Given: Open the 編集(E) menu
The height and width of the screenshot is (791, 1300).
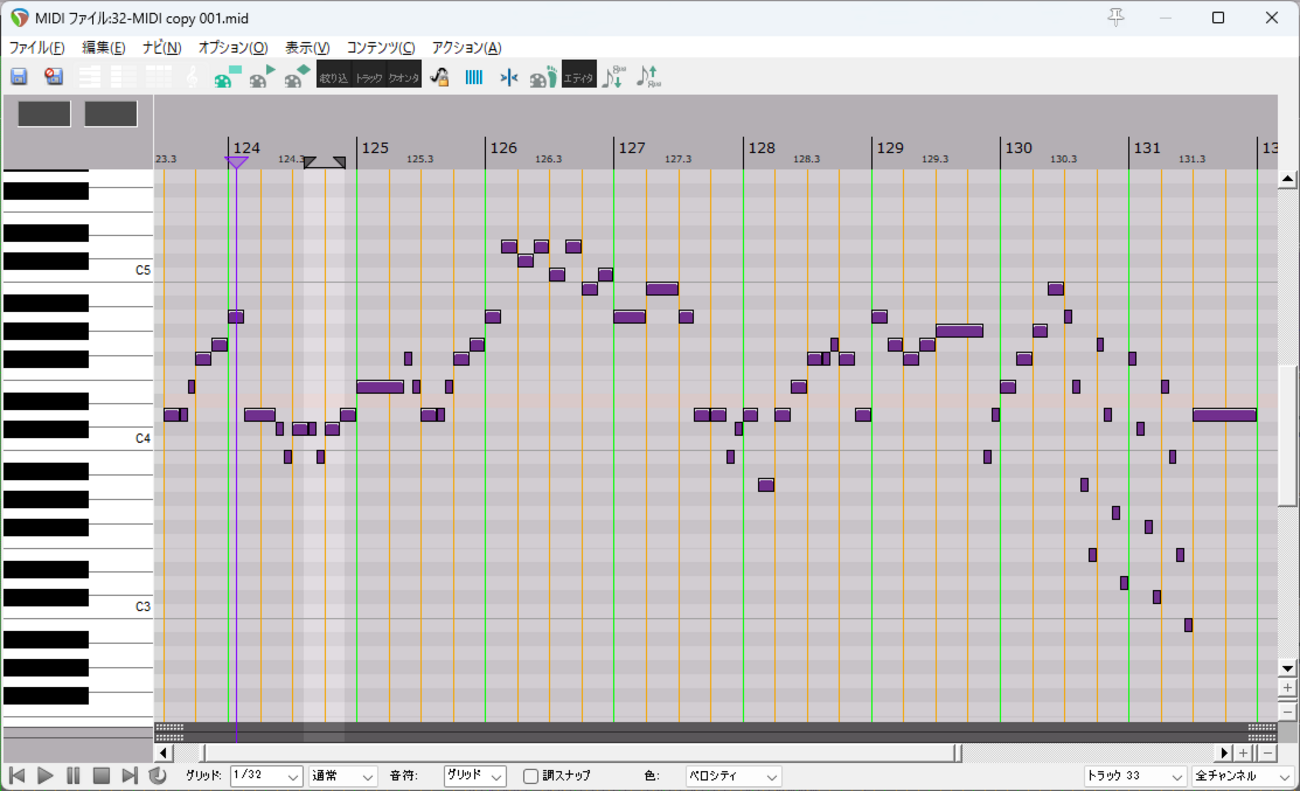Looking at the screenshot, I should [103, 47].
